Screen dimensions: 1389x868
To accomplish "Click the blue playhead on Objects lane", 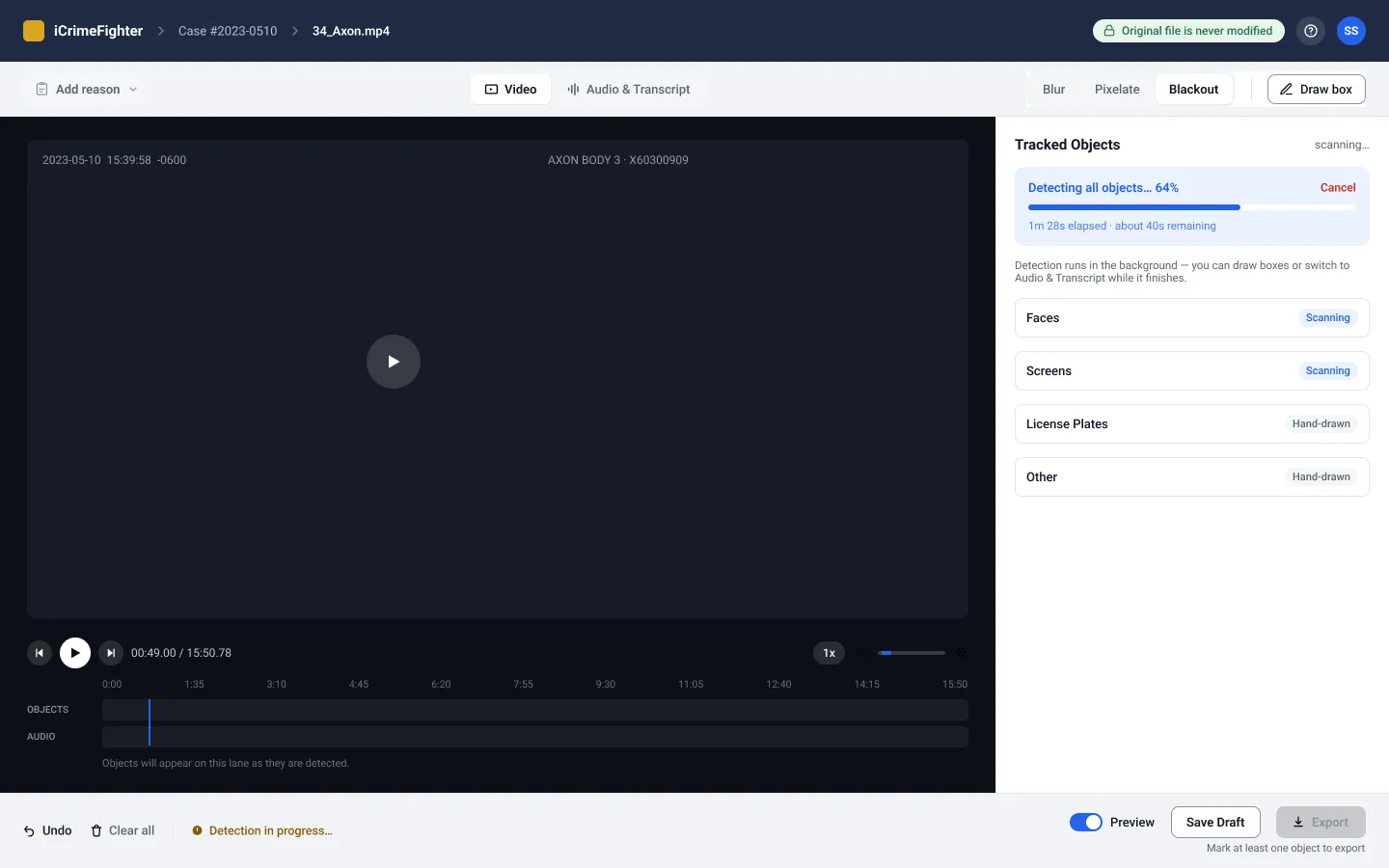I will [x=150, y=710].
